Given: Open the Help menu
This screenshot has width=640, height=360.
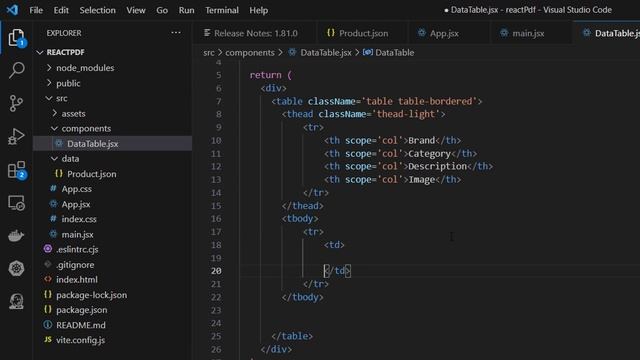Looking at the screenshot, I should [x=259, y=10].
